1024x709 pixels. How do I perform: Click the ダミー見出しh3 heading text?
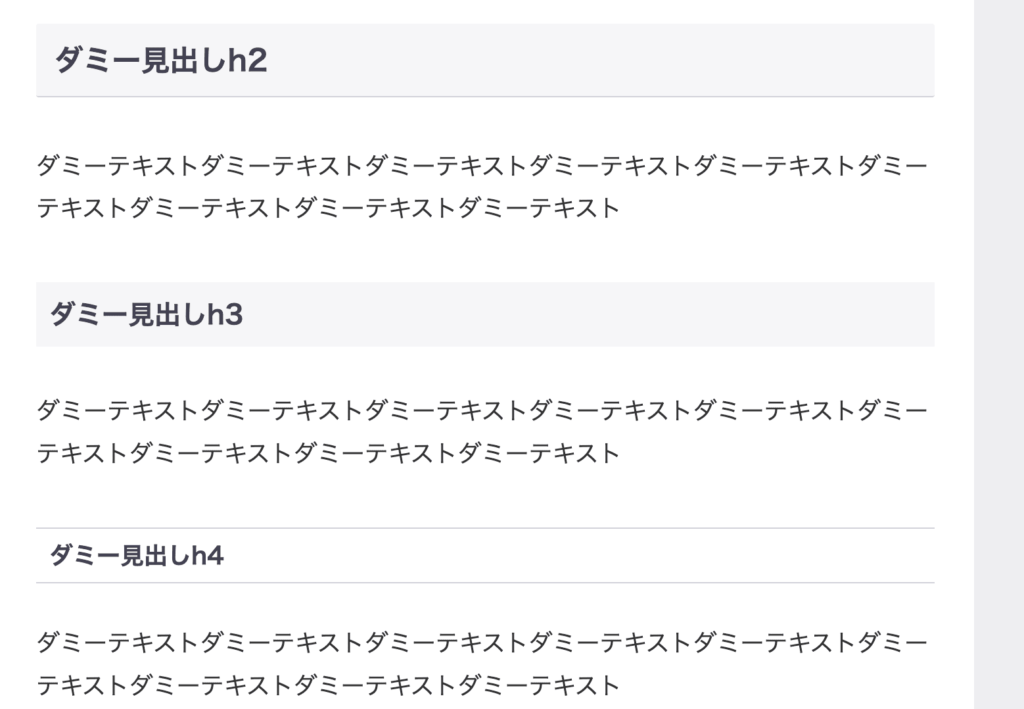pyautogui.click(x=146, y=314)
